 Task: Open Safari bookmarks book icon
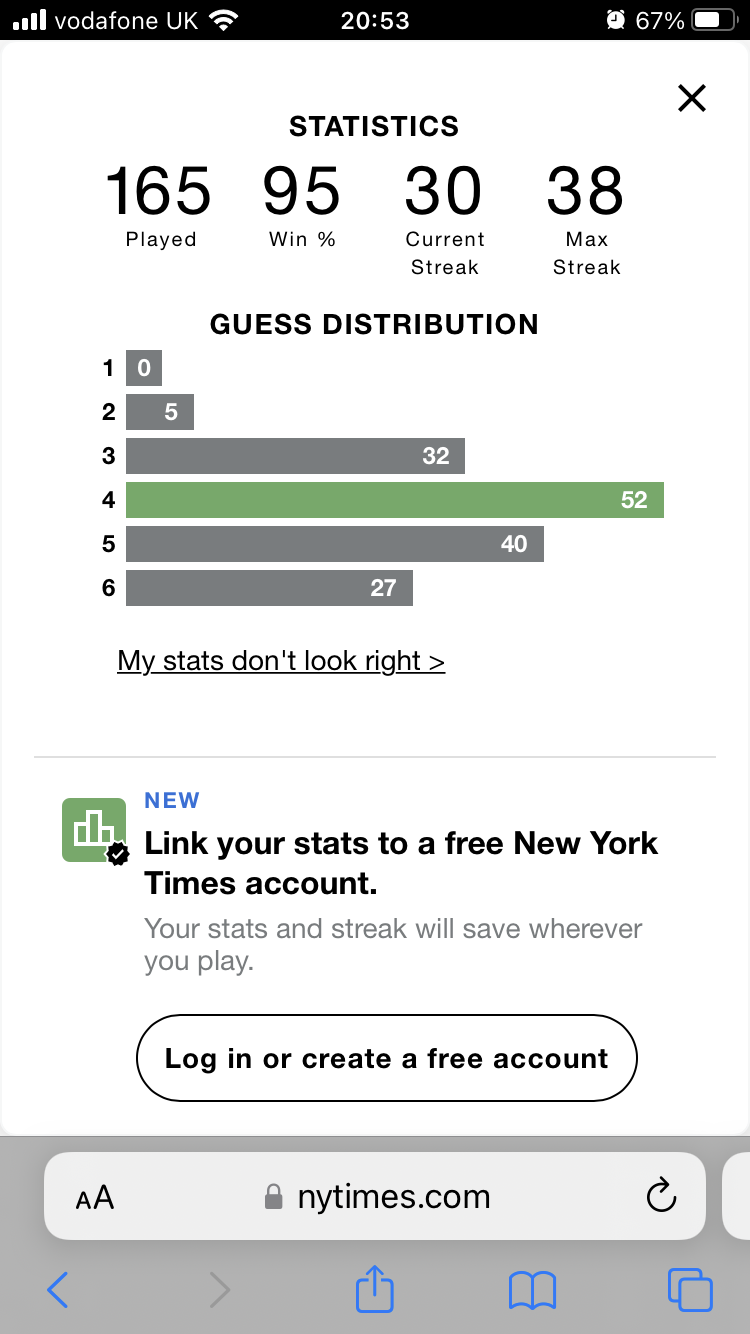[x=532, y=1290]
